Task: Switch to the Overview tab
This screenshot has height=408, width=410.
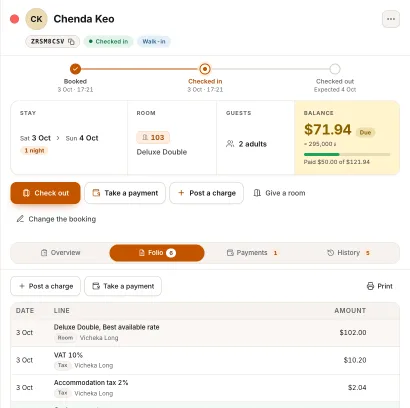Action: coord(60,253)
